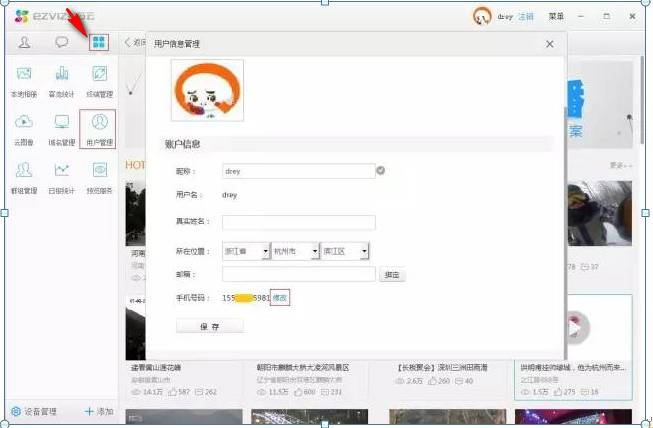Open the 域名管理 domain management icon
This screenshot has width=653, height=428.
pos(62,124)
